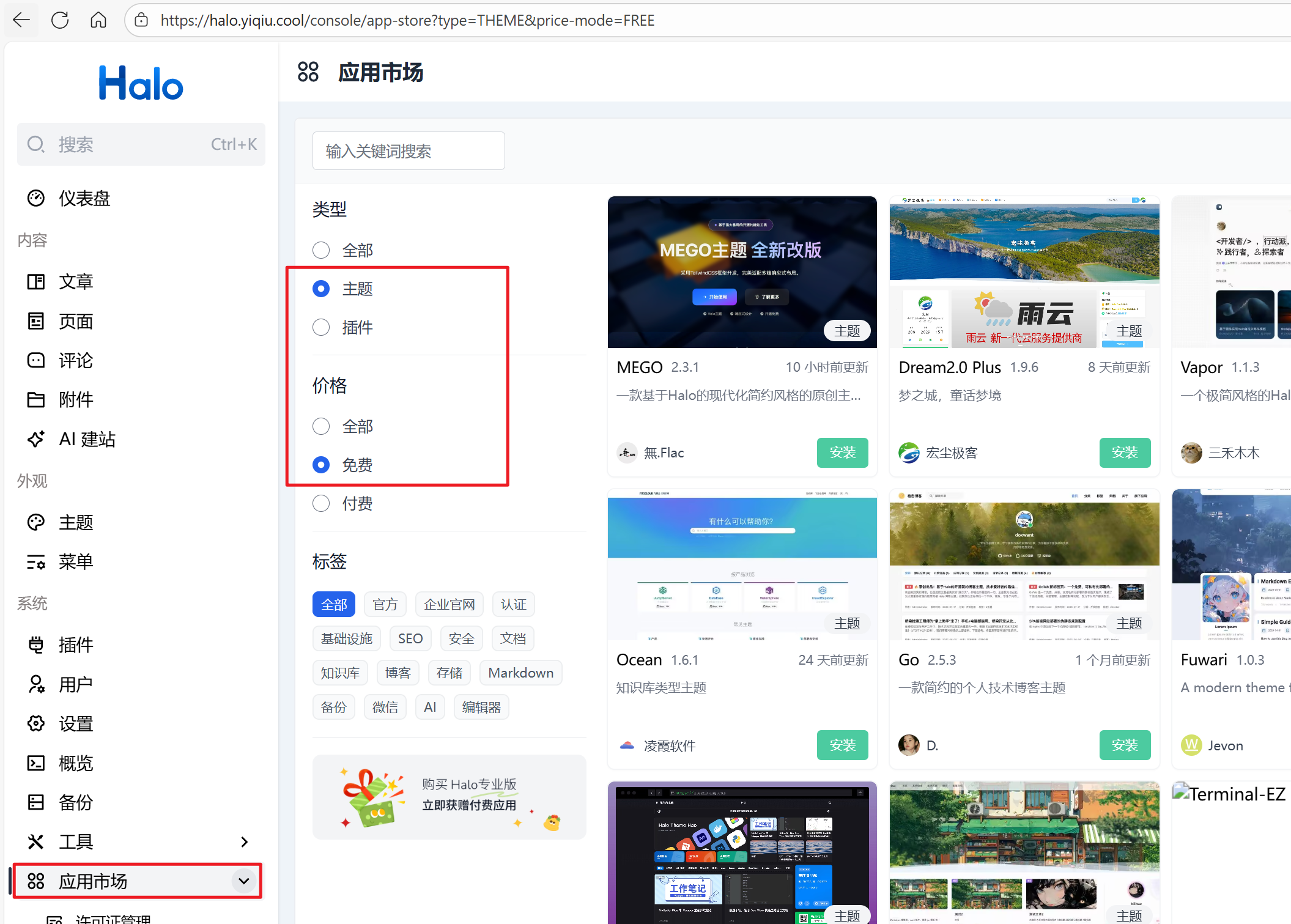The image size is (1291, 924).
Task: Focus the 输入关键词搜索 keyword field
Action: pyautogui.click(x=409, y=151)
